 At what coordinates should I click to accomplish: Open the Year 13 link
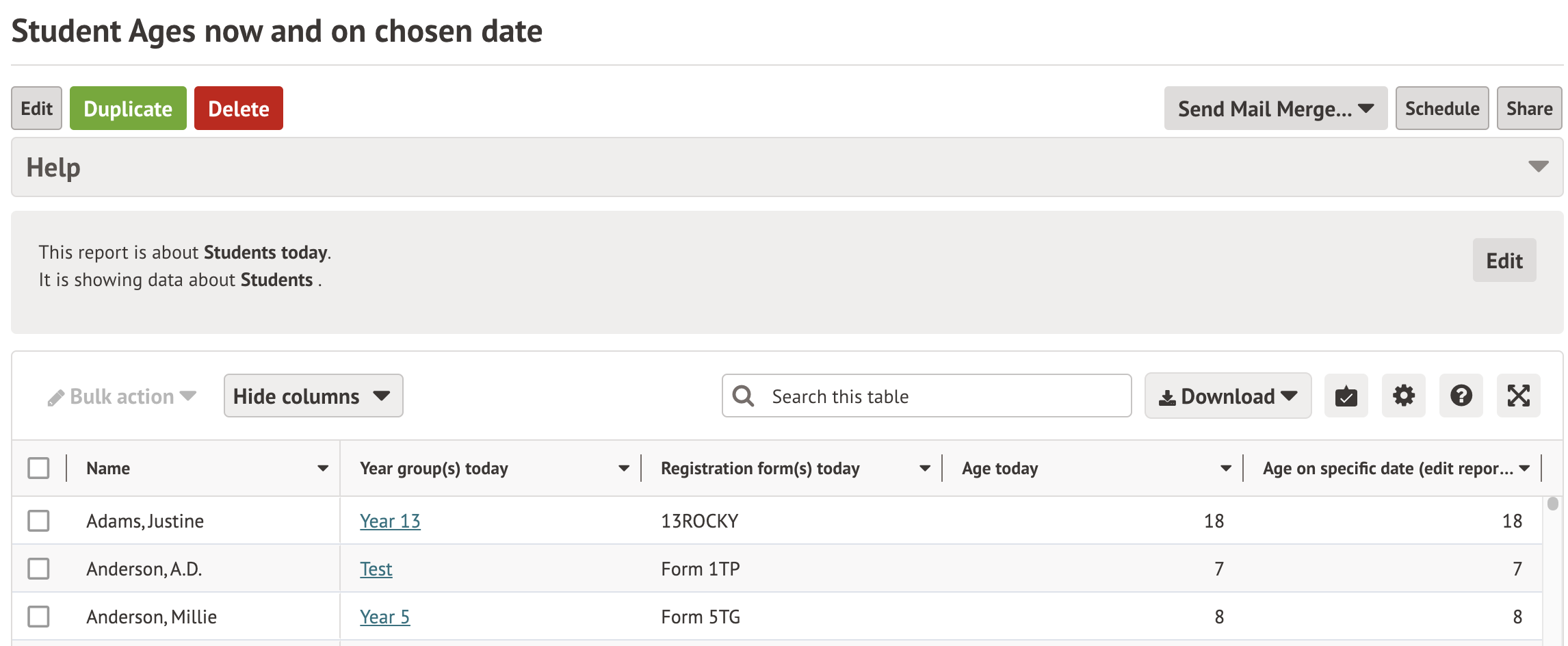pos(390,521)
